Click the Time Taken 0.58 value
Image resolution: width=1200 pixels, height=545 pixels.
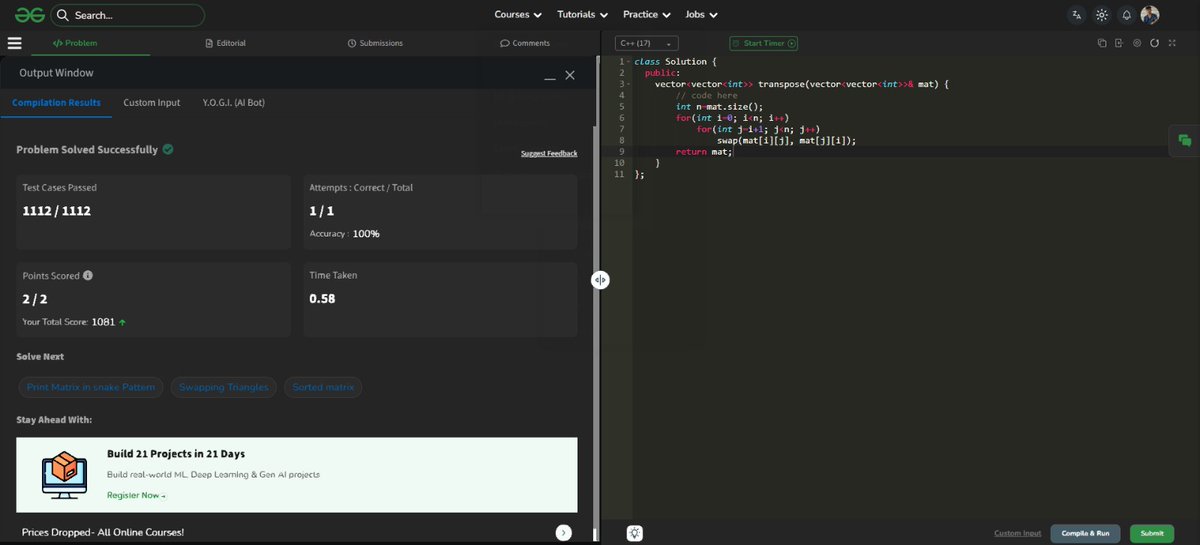click(322, 298)
